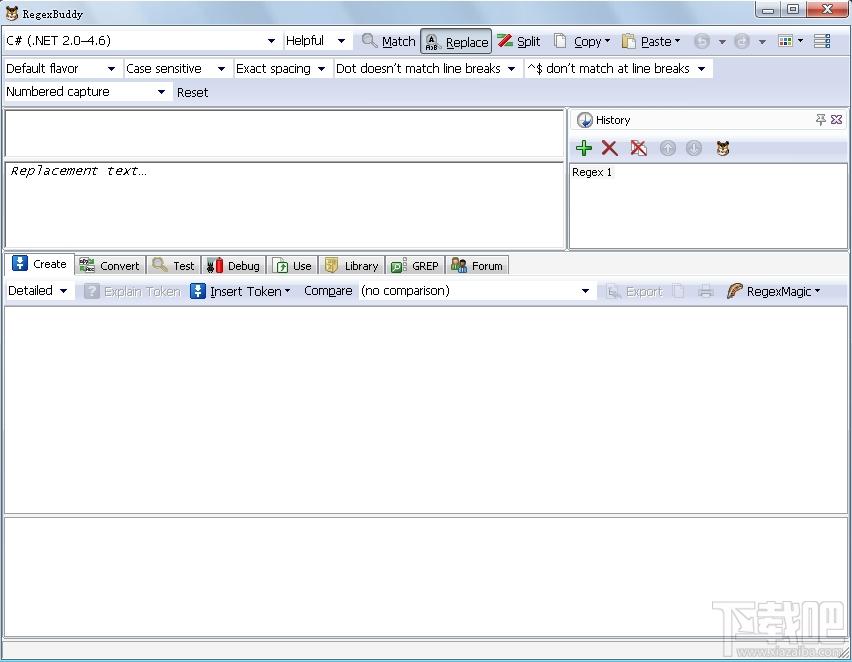
Task: Open the Copy dropdown menu
Action: (582, 41)
